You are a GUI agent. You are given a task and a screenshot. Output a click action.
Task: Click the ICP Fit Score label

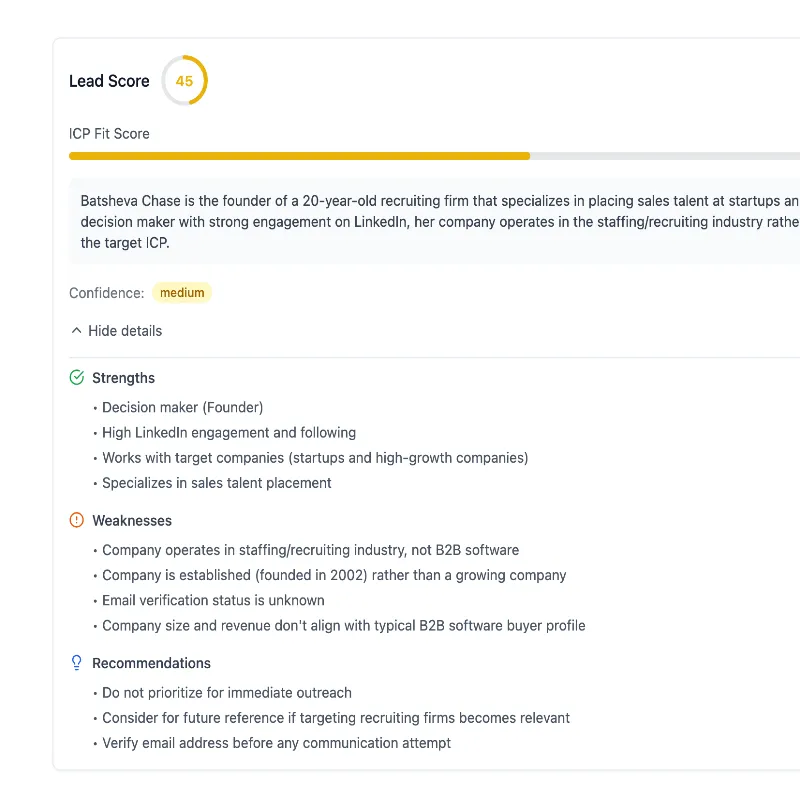click(108, 133)
